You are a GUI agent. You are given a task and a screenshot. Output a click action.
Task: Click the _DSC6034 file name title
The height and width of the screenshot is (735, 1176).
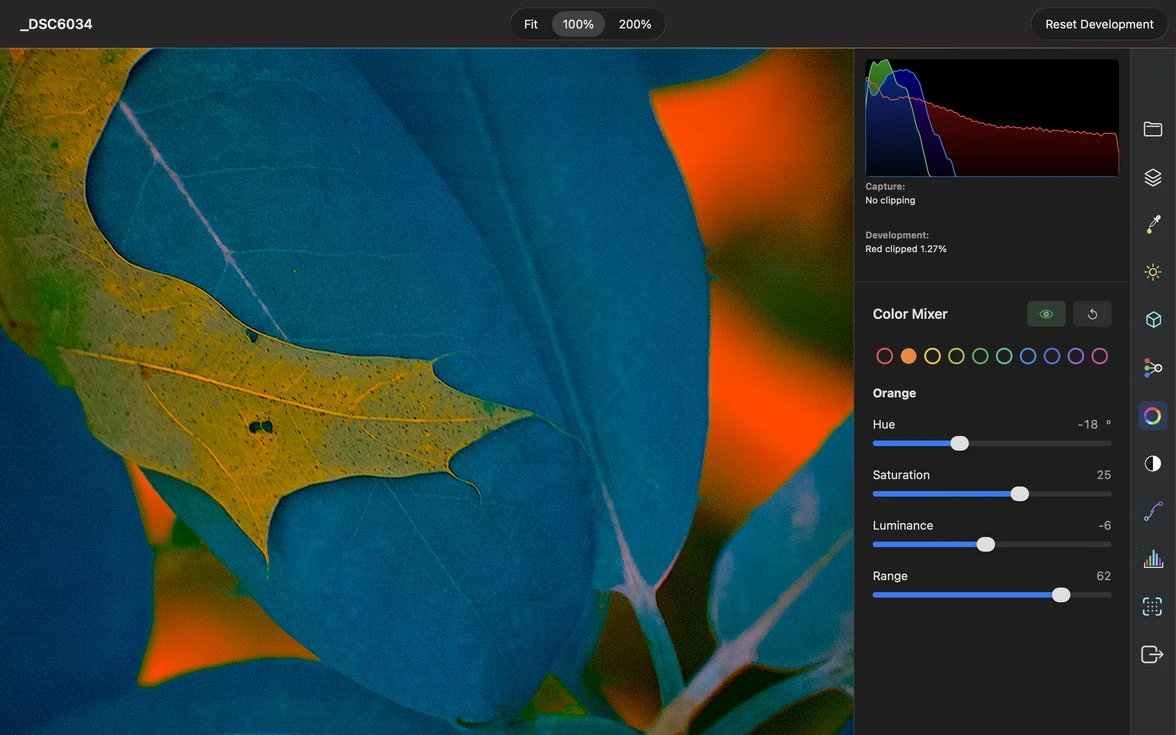pos(56,24)
